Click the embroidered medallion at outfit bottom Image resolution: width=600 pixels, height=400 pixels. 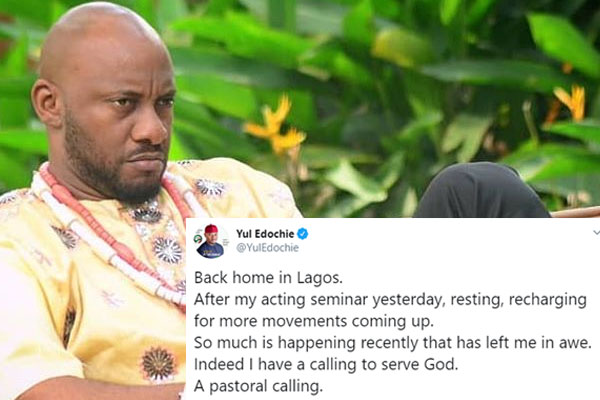(158, 364)
